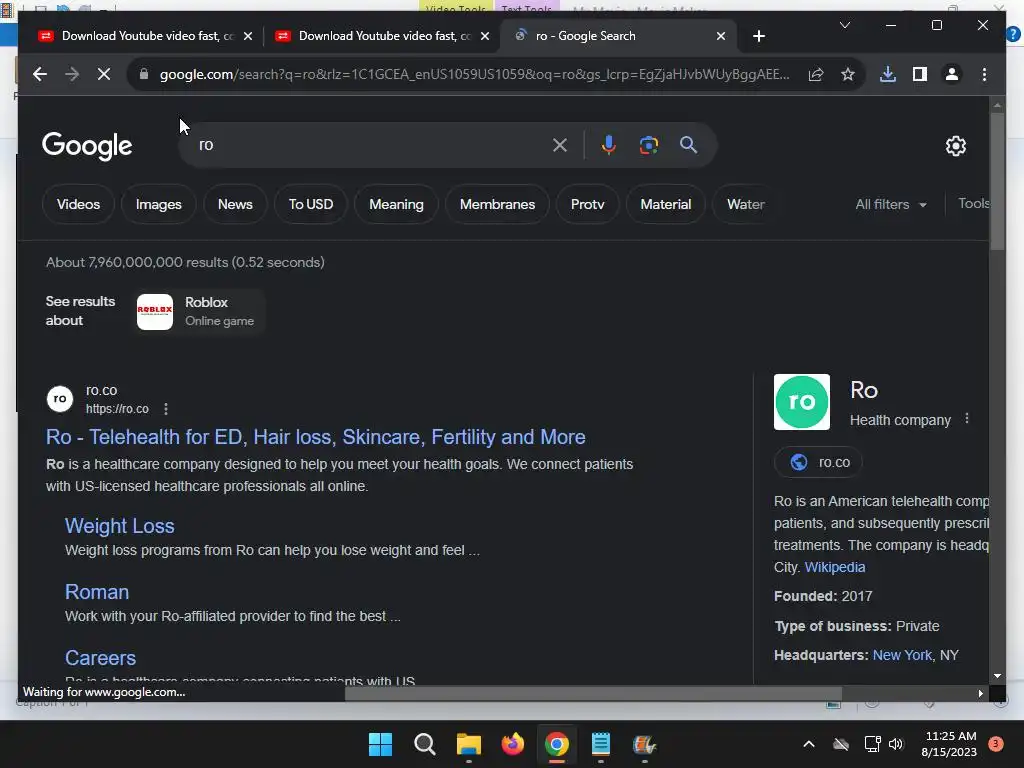
Task: Select the To USD filter chip
Action: tap(311, 204)
